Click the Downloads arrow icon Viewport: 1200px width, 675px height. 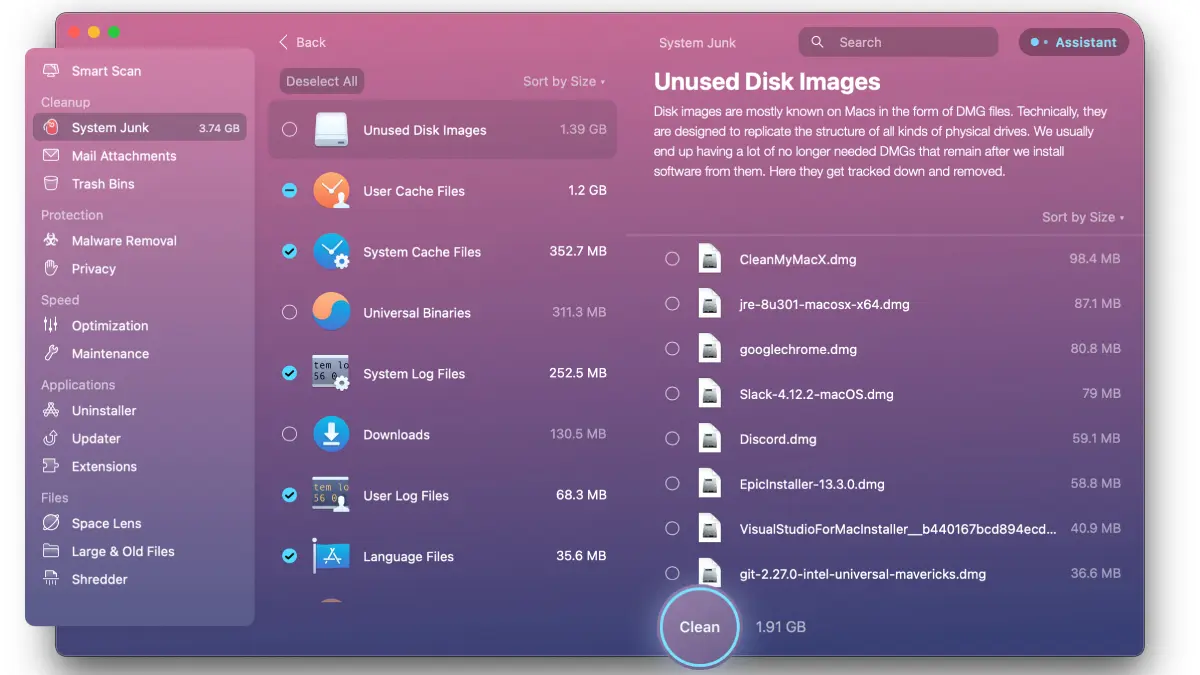(x=331, y=434)
